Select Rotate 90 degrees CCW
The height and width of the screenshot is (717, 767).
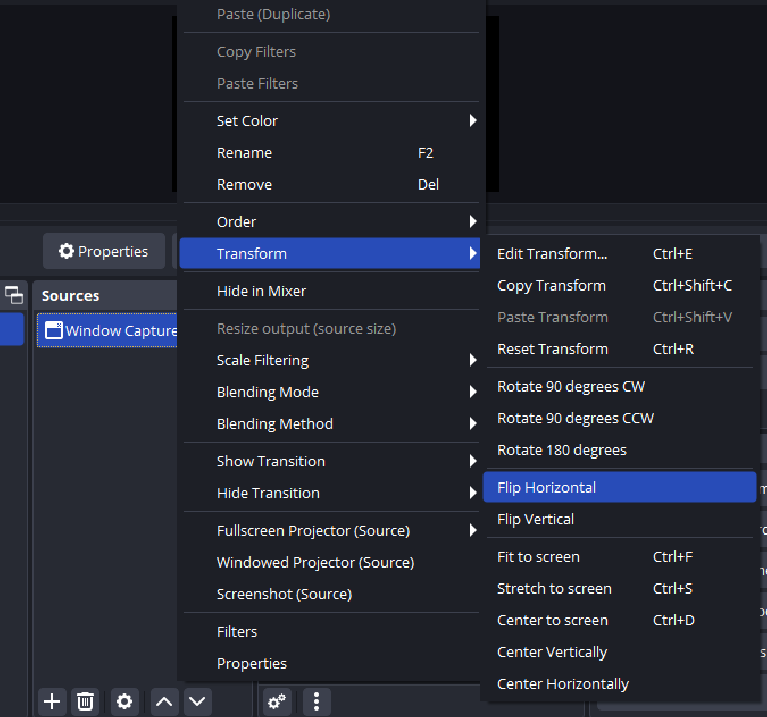[620, 418]
